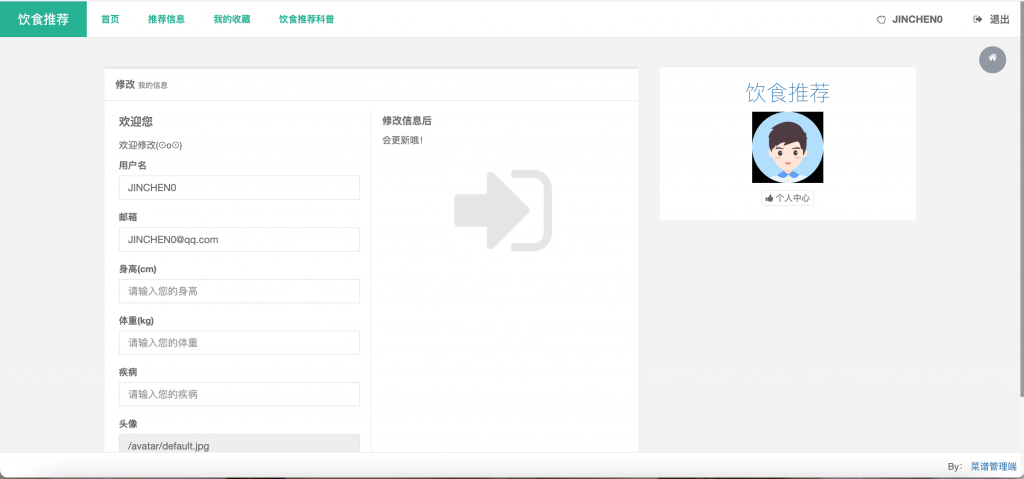The width and height of the screenshot is (1024, 479).
Task: Click the 会更新哦! text
Action: [403, 140]
